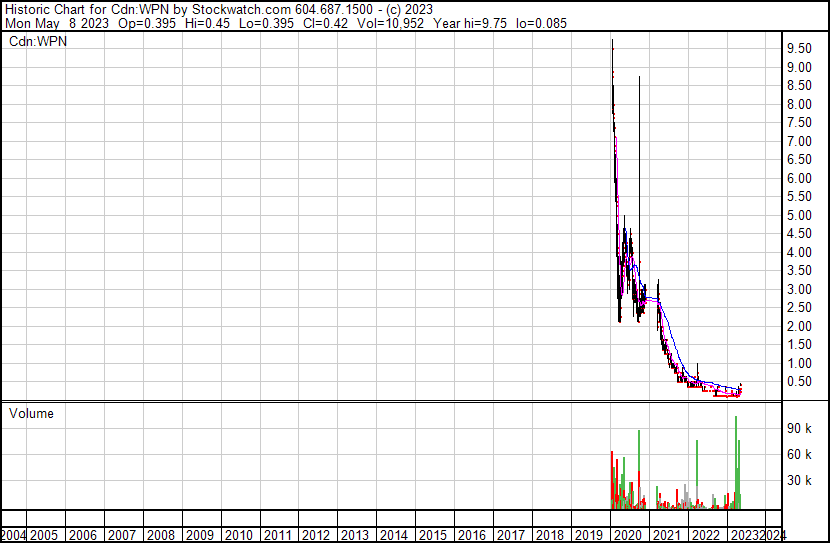Click the 1.00 price axis label
Viewport: 830px width, 543px height.
point(799,364)
